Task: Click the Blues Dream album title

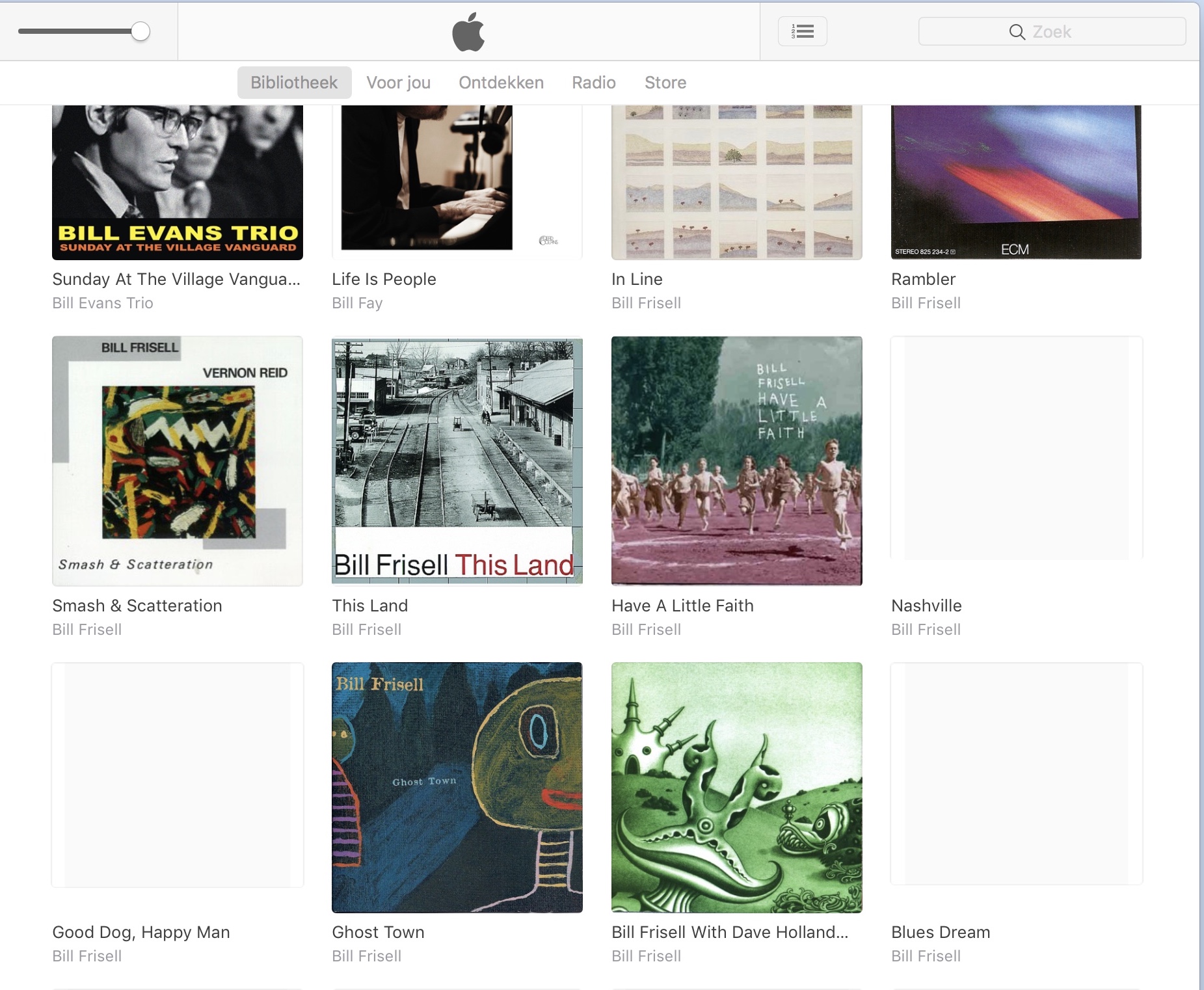Action: click(x=941, y=932)
